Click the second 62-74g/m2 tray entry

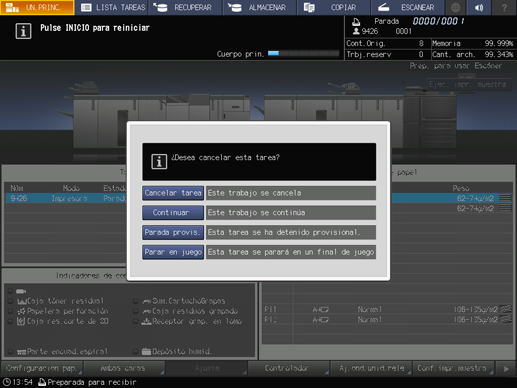[475, 209]
